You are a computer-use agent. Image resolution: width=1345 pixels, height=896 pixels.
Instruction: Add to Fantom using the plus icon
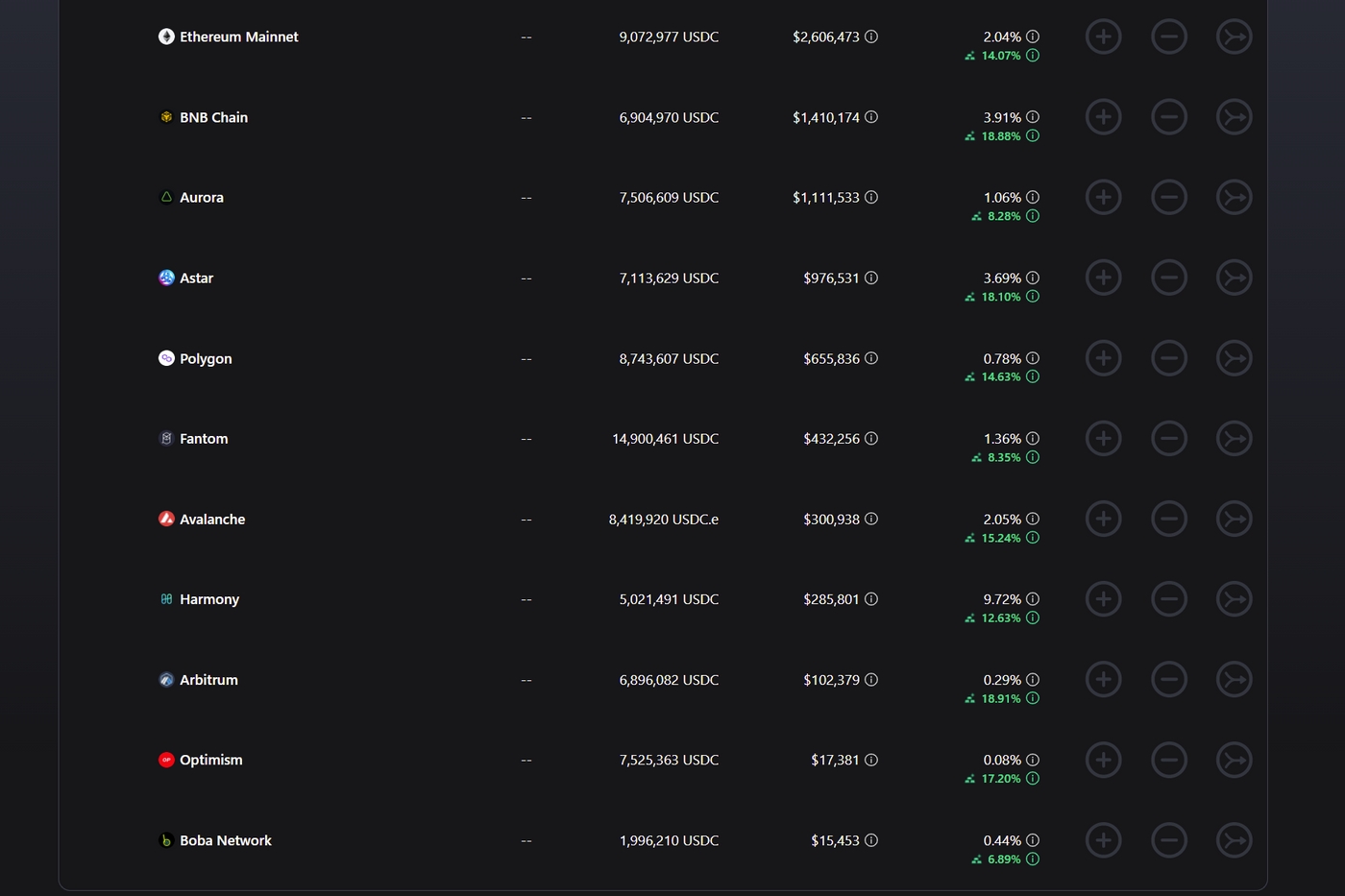tap(1103, 438)
